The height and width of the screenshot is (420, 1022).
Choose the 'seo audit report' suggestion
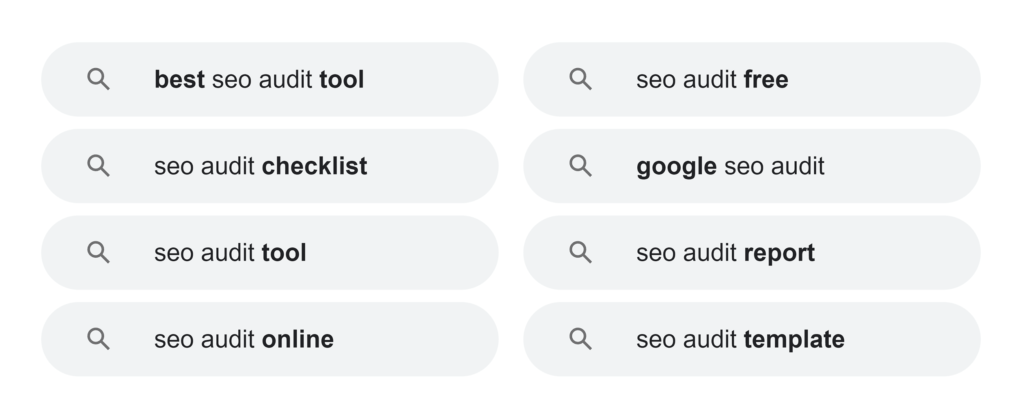pos(725,253)
